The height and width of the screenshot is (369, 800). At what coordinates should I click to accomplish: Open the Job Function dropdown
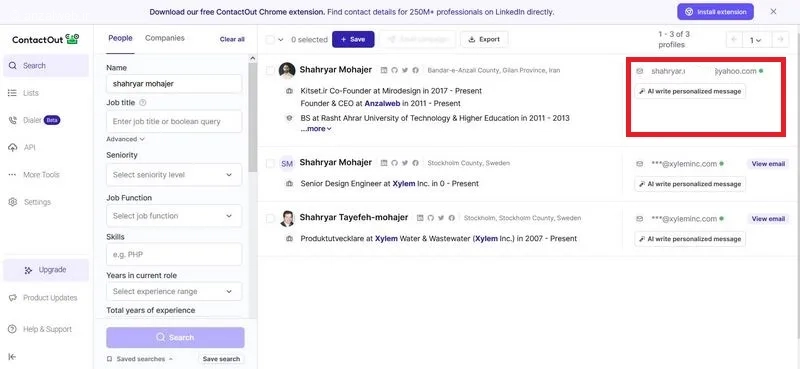174,216
